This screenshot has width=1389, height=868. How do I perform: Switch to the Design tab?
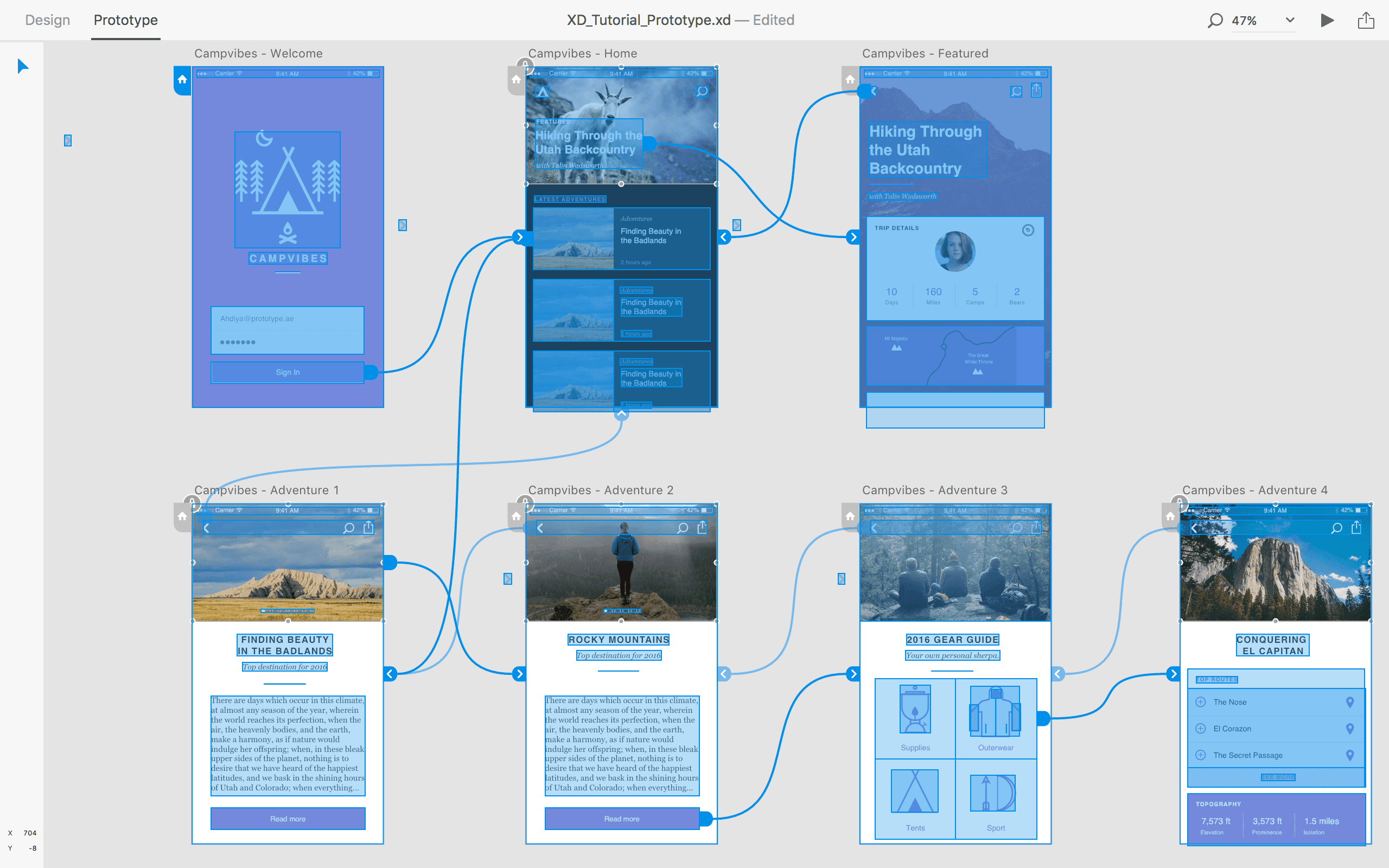pyautogui.click(x=48, y=20)
